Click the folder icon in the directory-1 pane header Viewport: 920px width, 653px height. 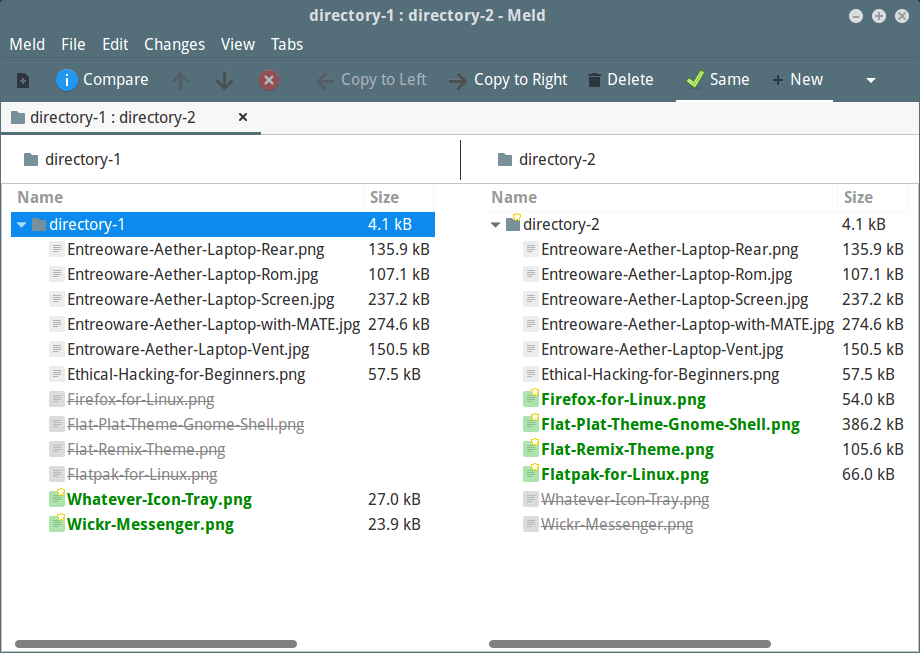pos(31,159)
